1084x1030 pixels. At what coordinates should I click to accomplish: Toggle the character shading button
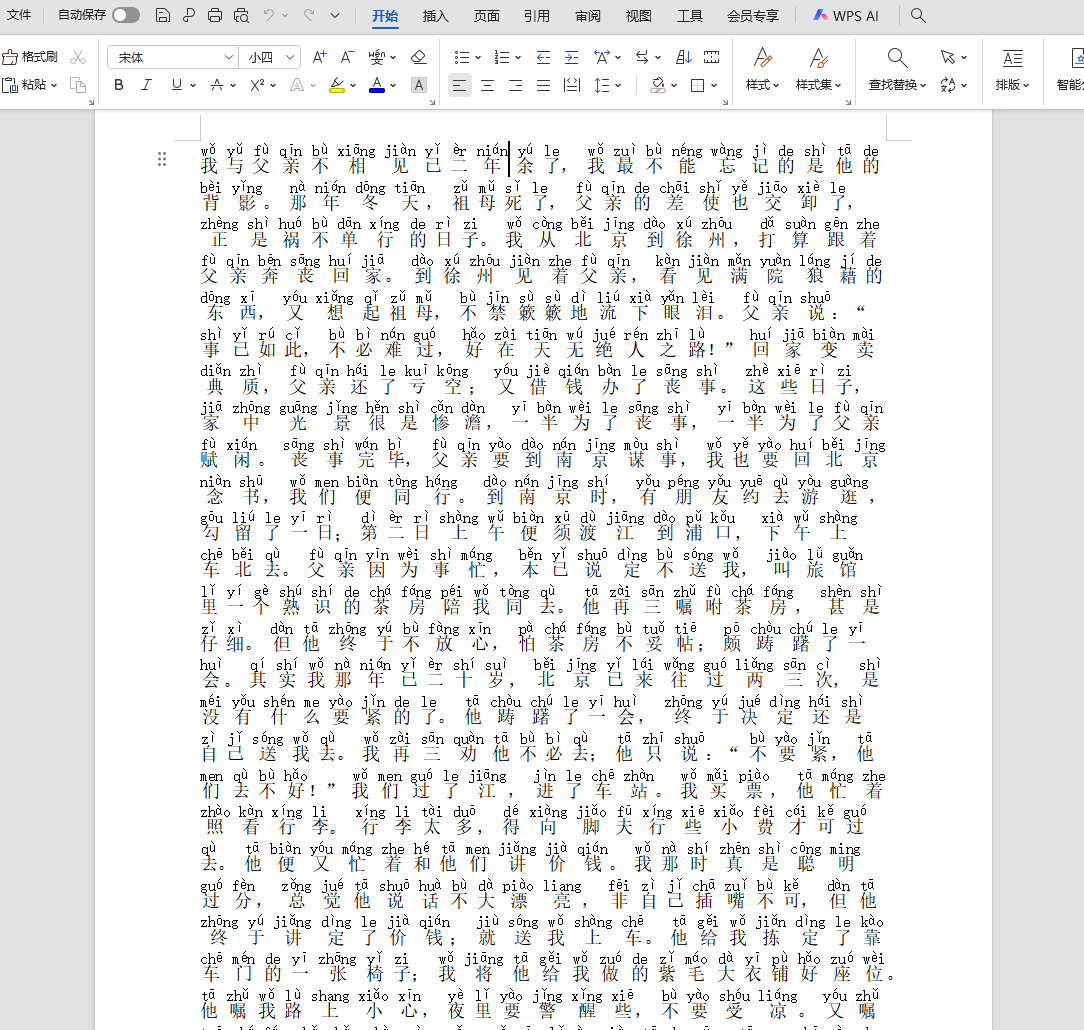pyautogui.click(x=419, y=85)
